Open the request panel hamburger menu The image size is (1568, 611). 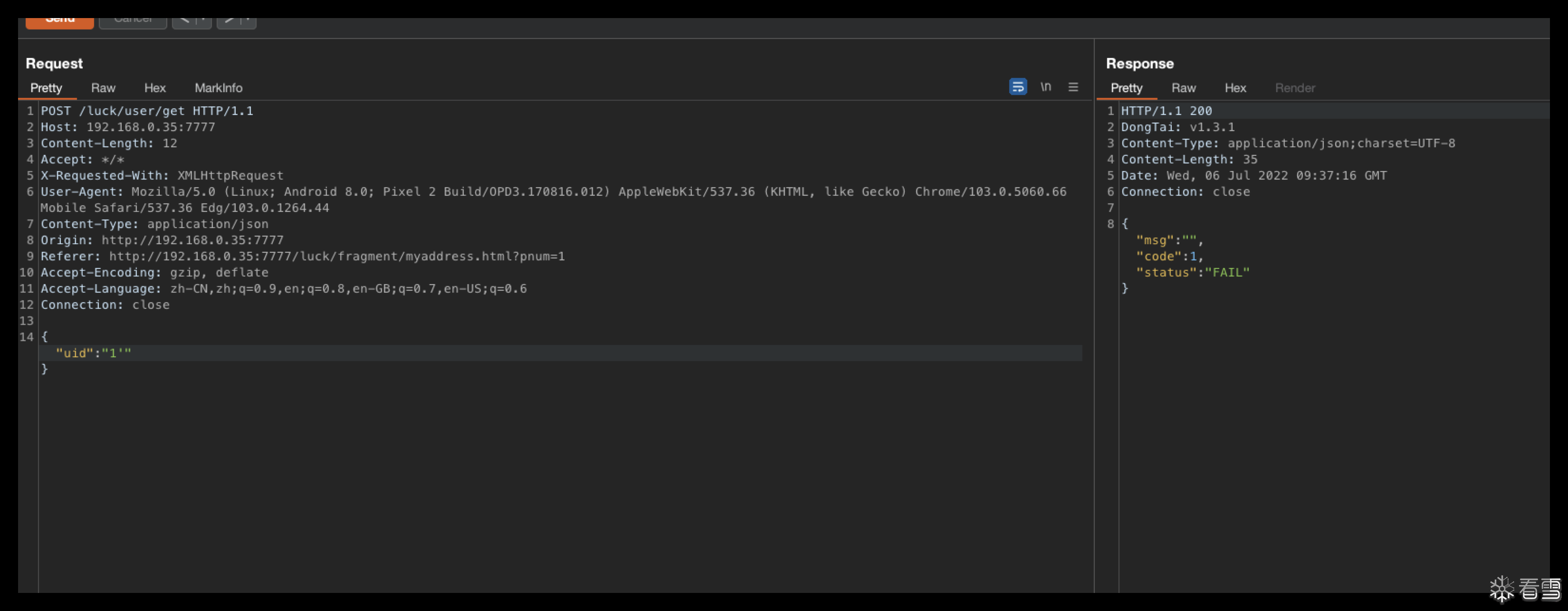click(x=1073, y=87)
